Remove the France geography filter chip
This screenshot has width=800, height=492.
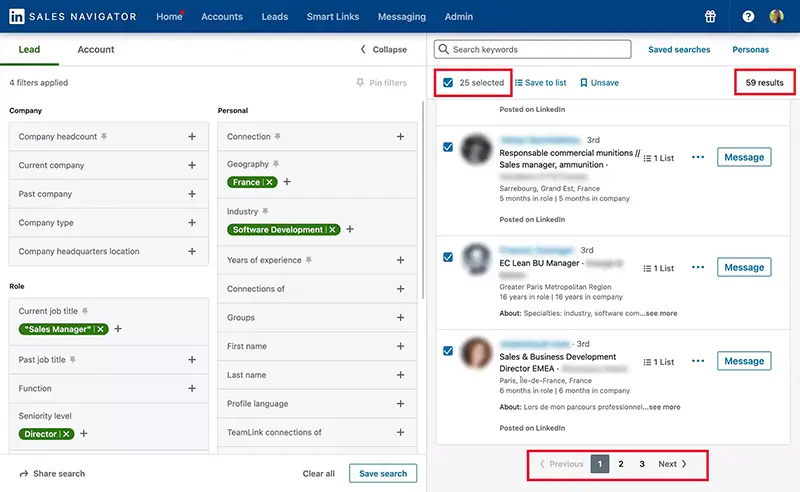coord(269,182)
